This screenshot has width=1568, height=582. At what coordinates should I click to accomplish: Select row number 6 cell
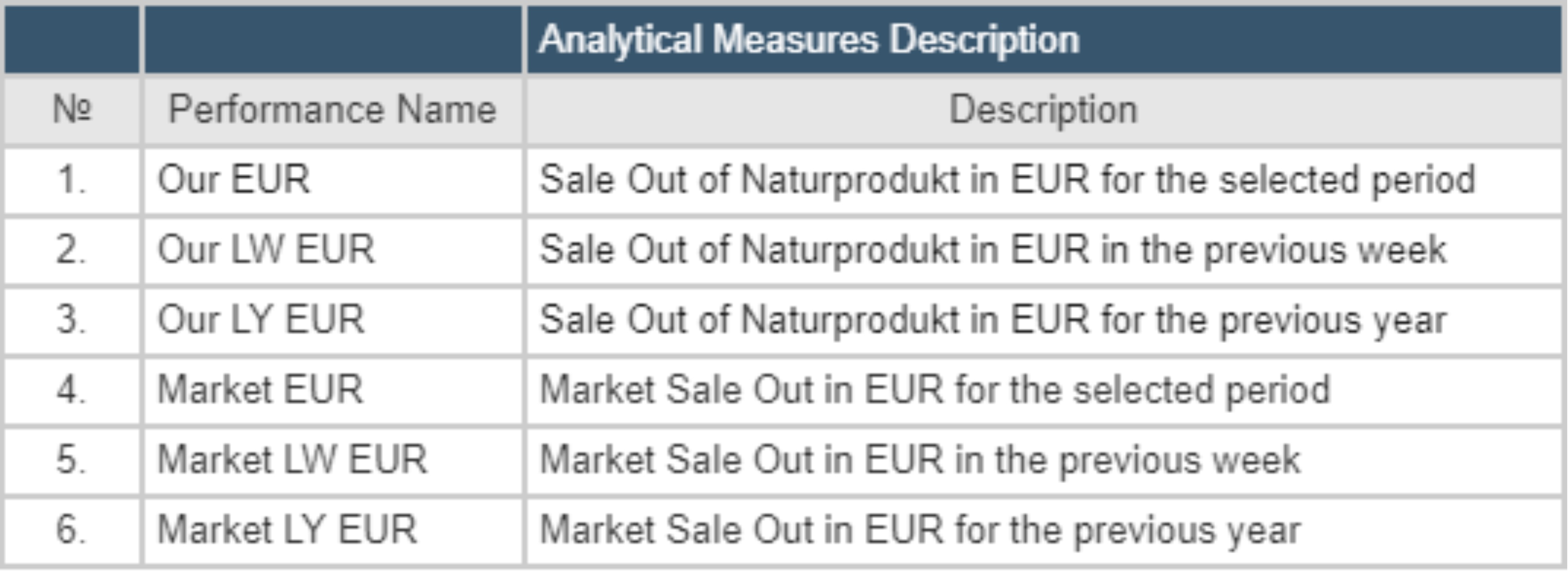coord(71,530)
